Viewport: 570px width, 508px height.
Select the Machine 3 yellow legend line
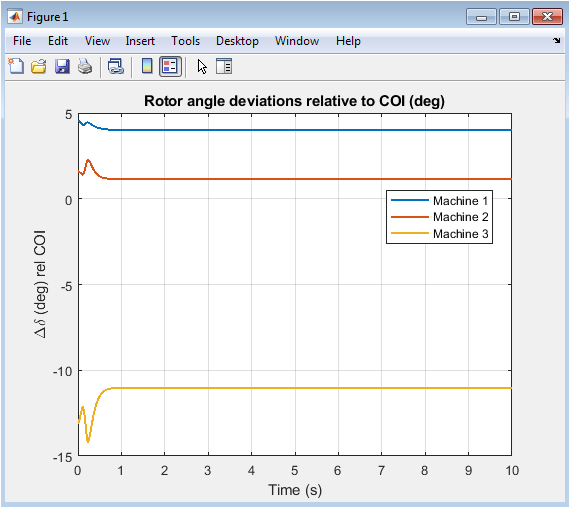point(410,233)
